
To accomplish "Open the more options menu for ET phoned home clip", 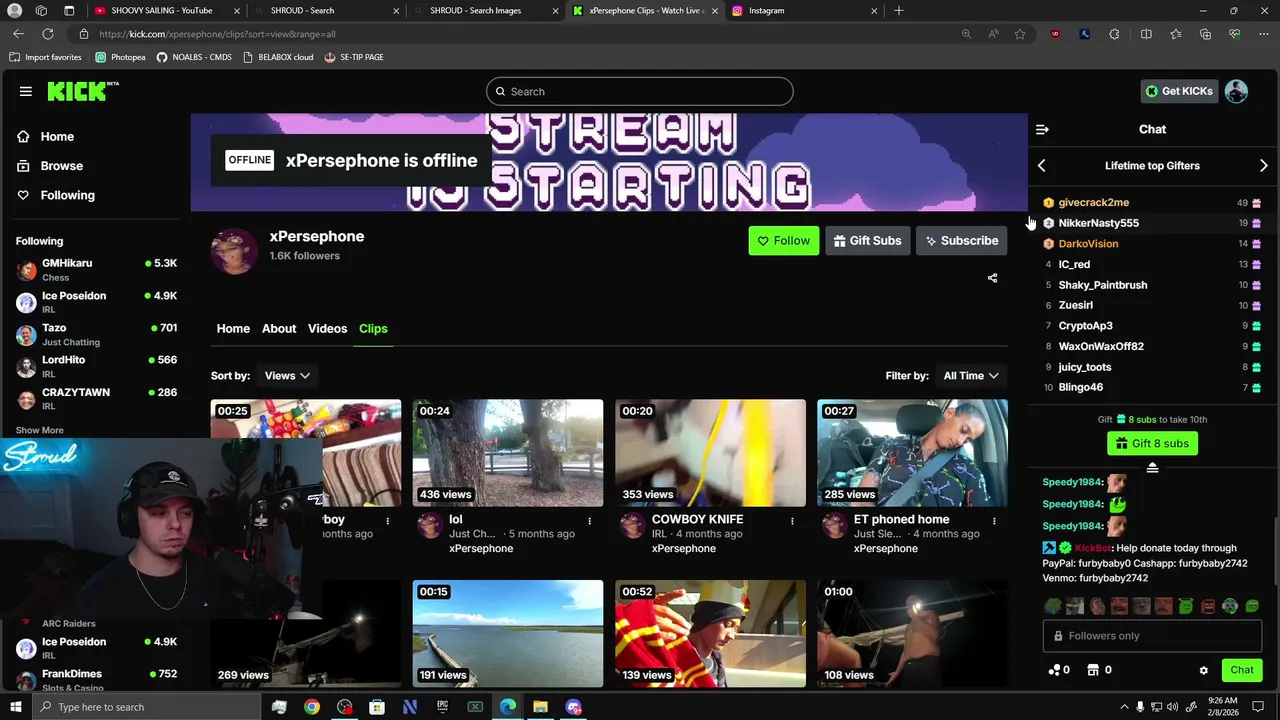I will pyautogui.click(x=994, y=521).
